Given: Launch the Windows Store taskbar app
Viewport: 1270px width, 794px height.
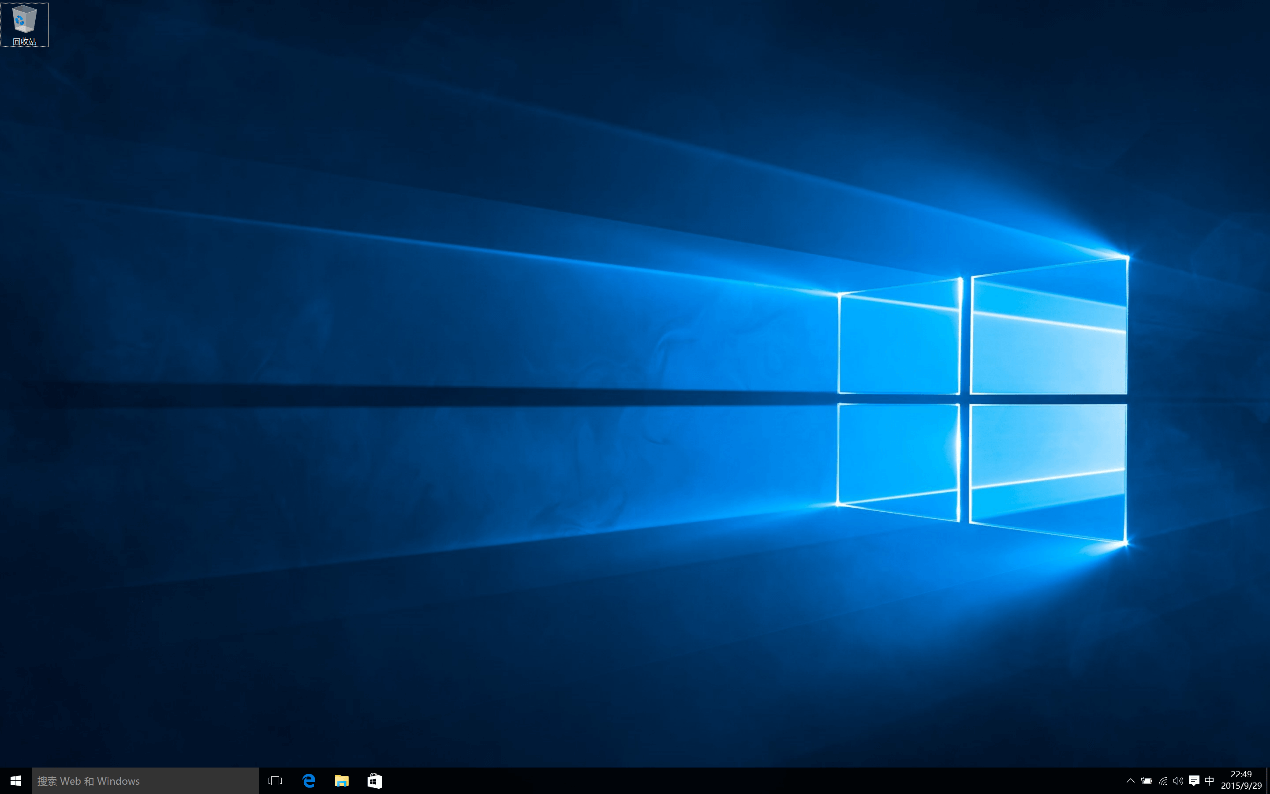Looking at the screenshot, I should pyautogui.click(x=374, y=781).
